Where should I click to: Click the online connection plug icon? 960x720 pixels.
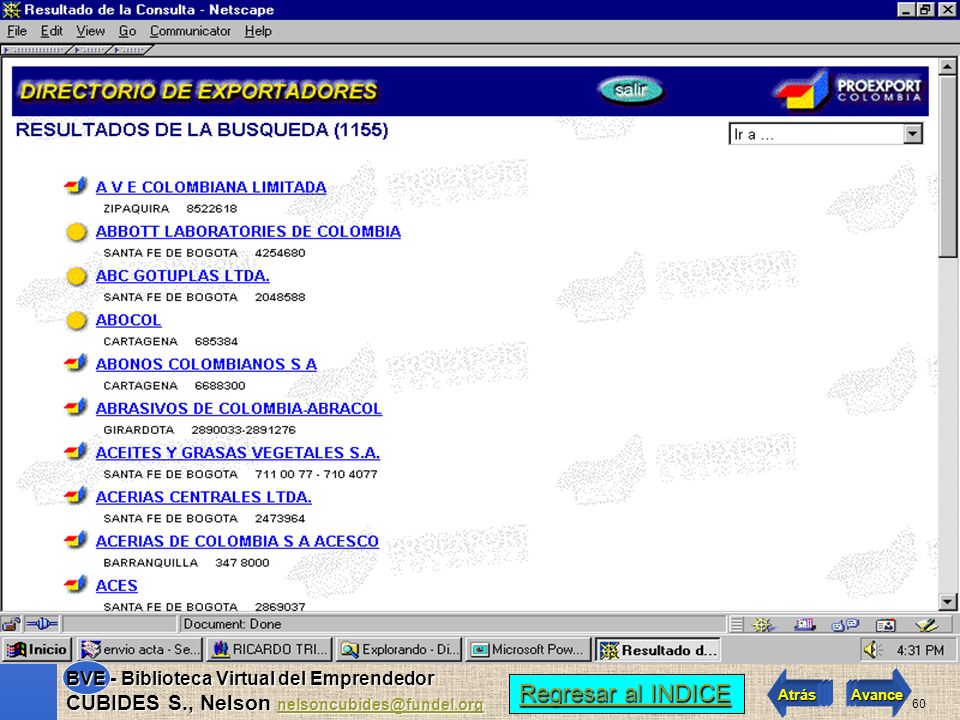click(42, 624)
